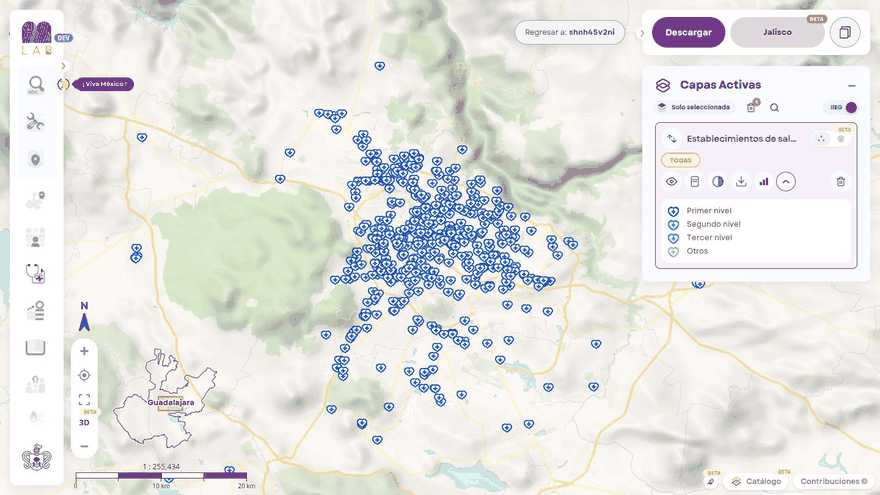The image size is (880, 495).
Task: Toggle layer visibility with the eye icon
Action: pos(672,182)
